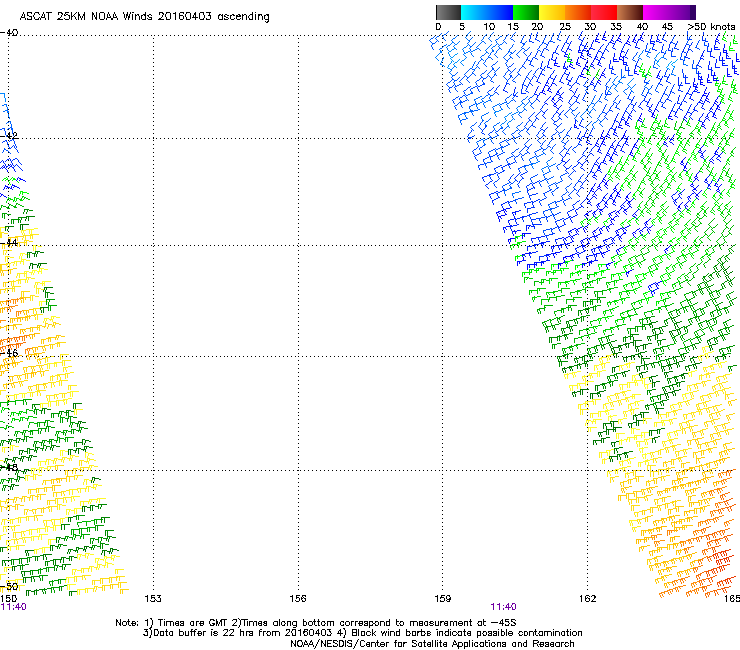Viewport: 740px width, 650px height.
Task: Pick the green 15-20 knots legend segment
Action: 526,12
